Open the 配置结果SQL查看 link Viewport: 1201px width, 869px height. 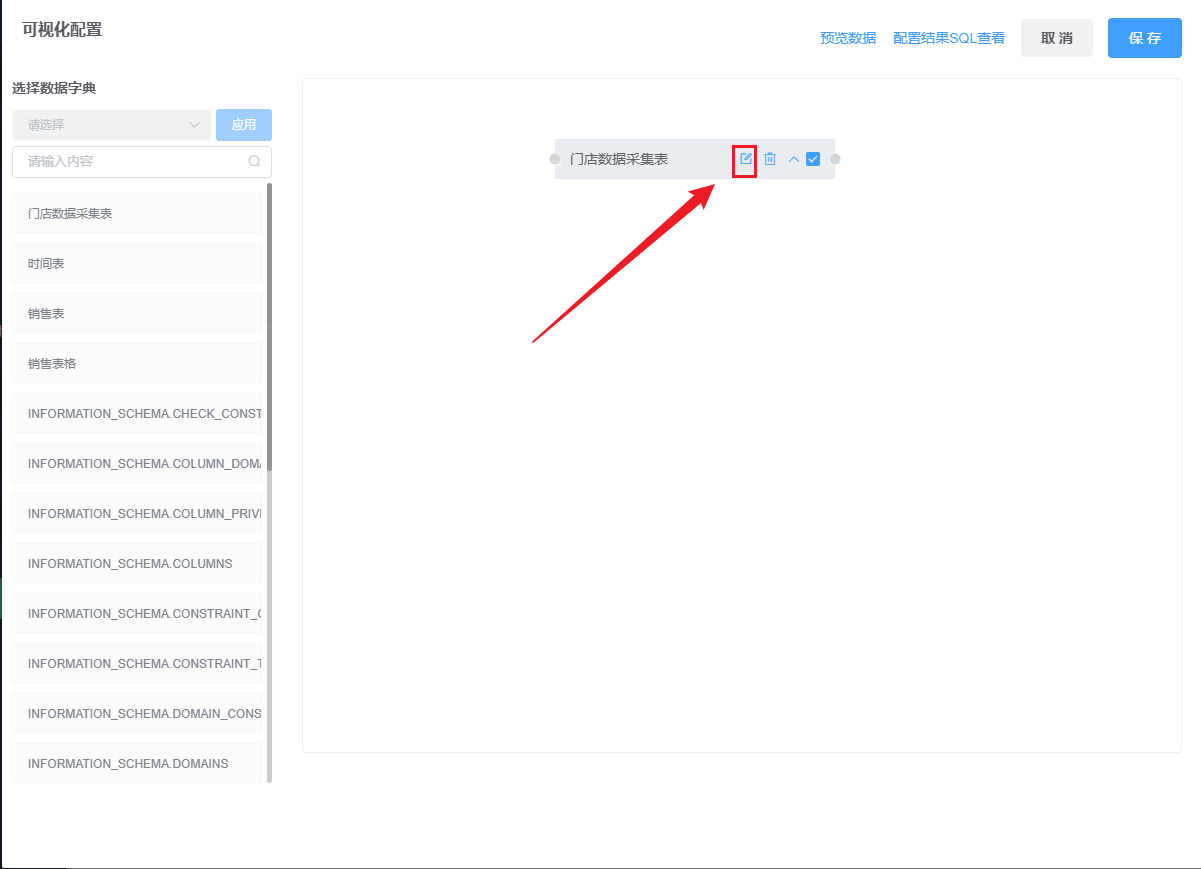tap(949, 38)
